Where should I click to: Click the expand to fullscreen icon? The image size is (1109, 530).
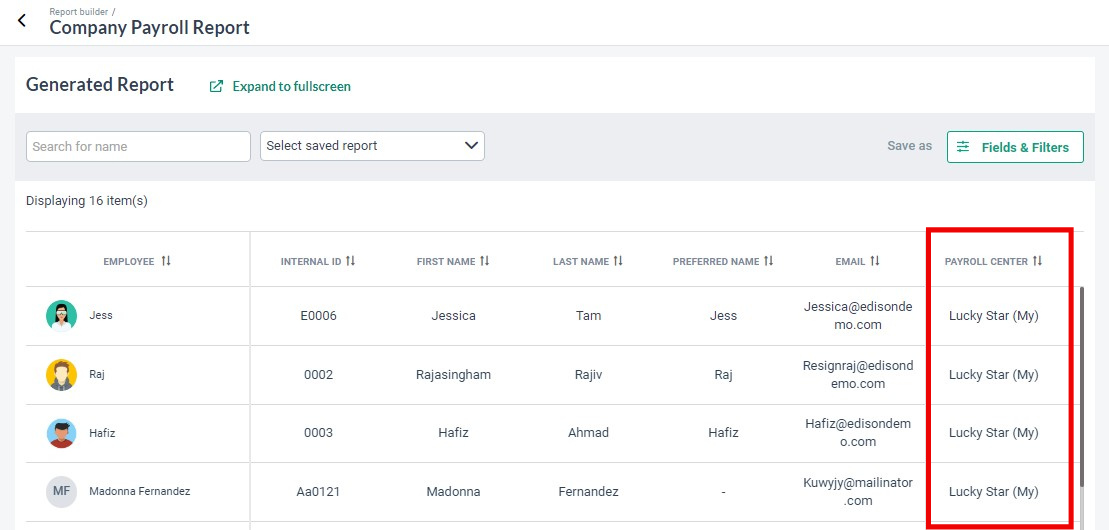tap(216, 86)
